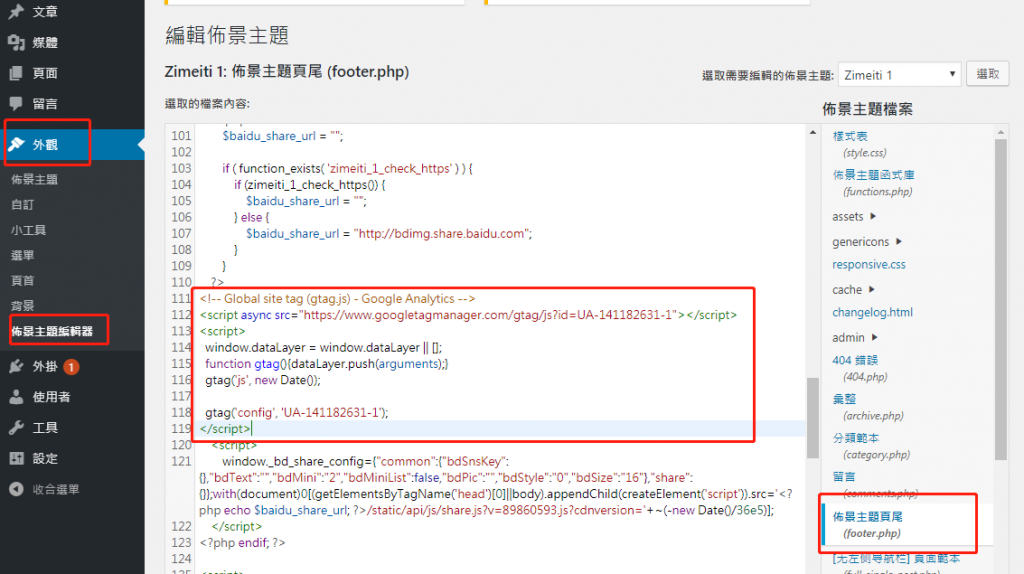Click the theme files list scrollbar
The height and width of the screenshot is (574, 1024).
1000,300
